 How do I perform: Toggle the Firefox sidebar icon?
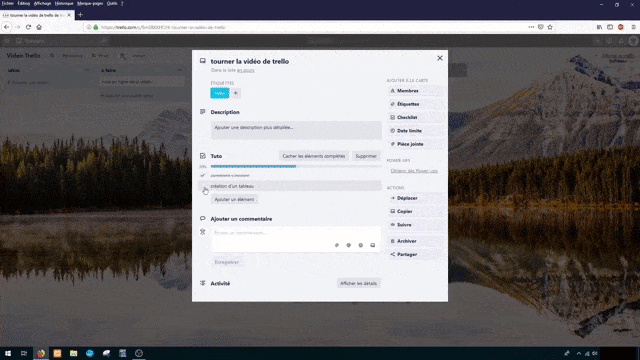610,27
